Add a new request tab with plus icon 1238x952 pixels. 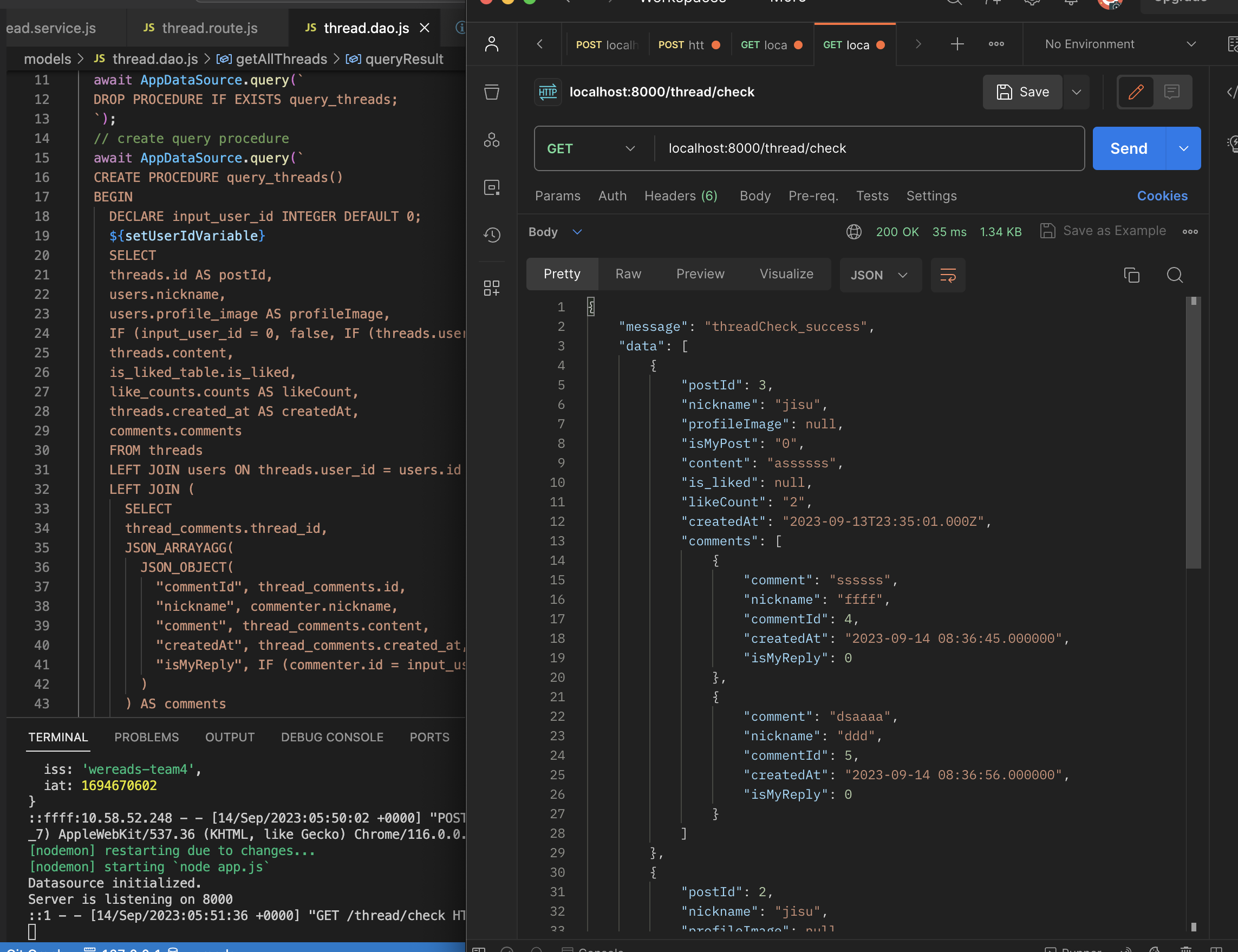(x=957, y=44)
